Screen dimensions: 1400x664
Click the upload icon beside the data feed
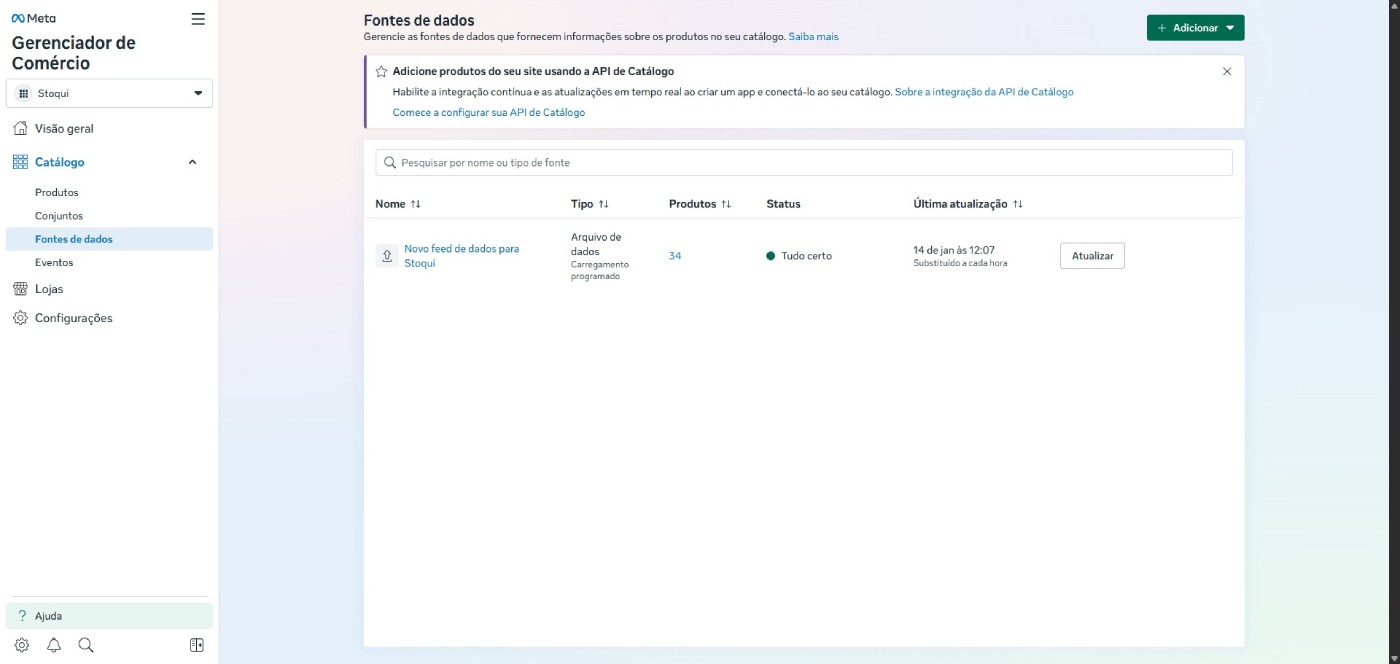[387, 256]
